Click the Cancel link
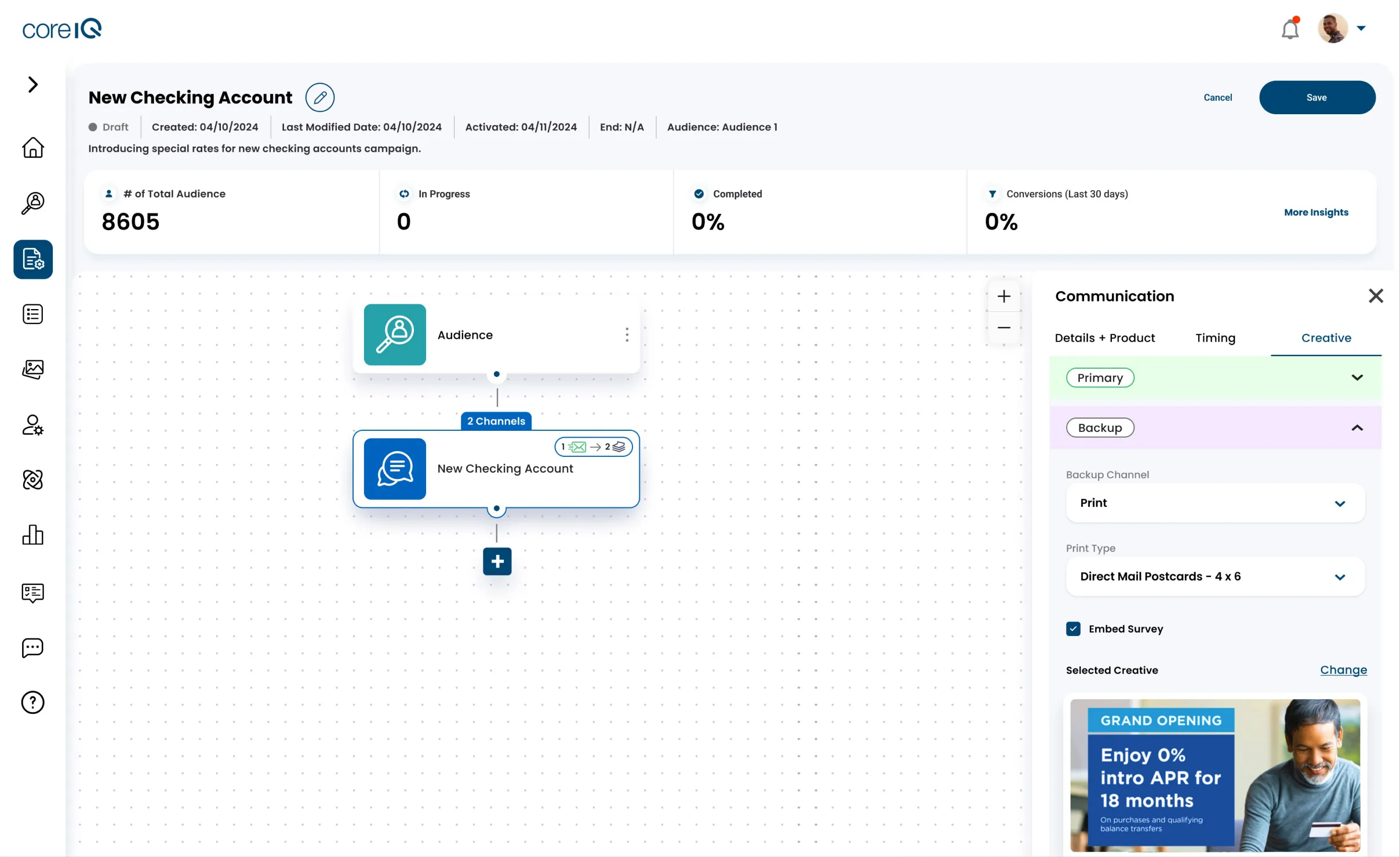This screenshot has width=1400, height=857. (x=1217, y=97)
